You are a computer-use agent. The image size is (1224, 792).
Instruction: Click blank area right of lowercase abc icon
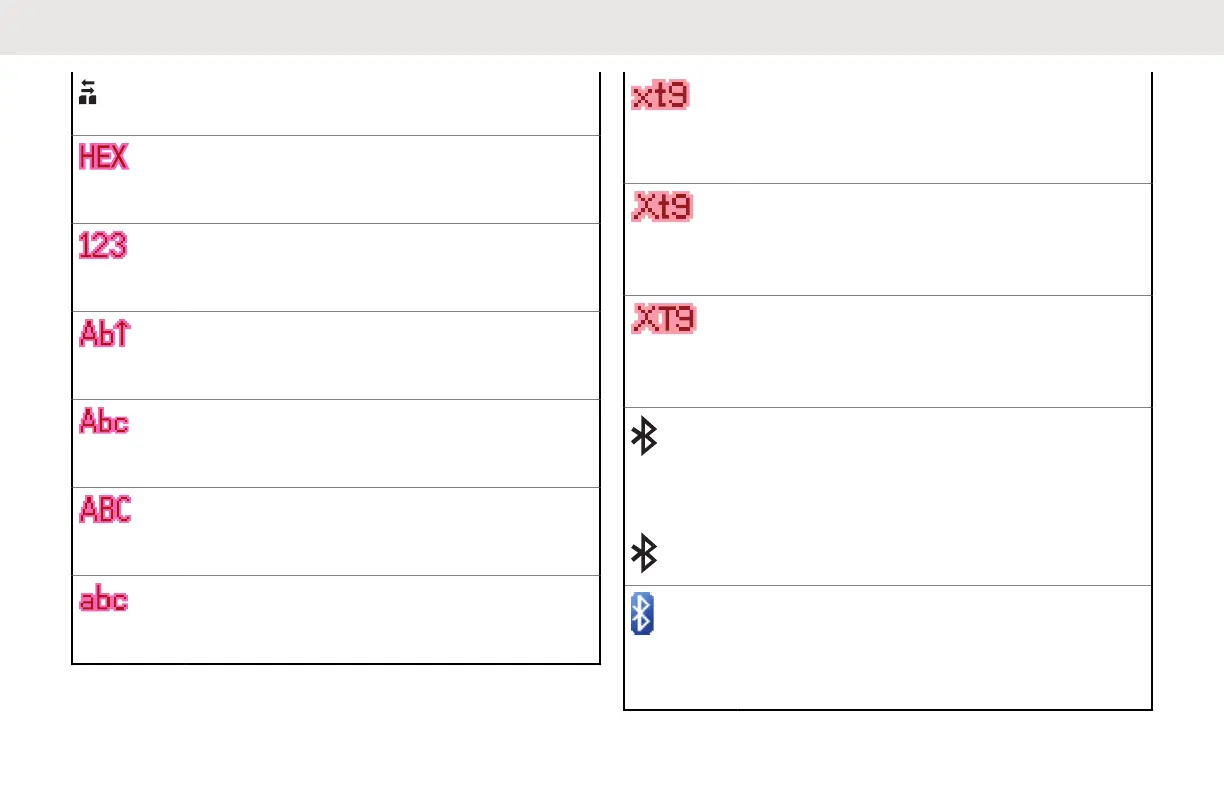(360, 620)
